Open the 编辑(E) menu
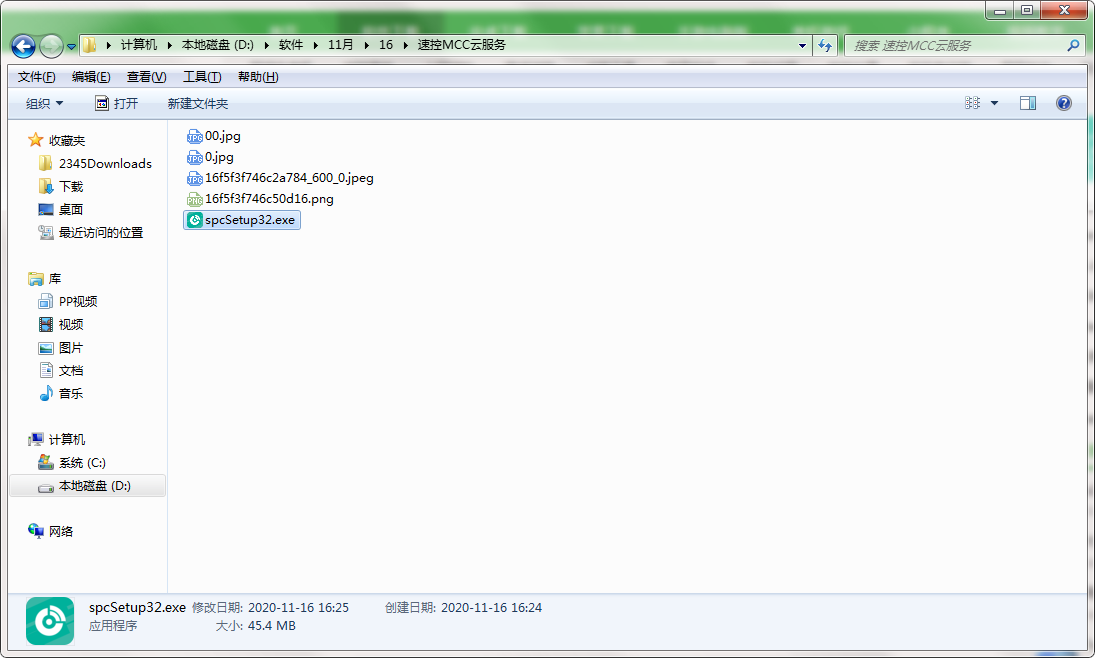This screenshot has width=1095, height=658. [91, 77]
